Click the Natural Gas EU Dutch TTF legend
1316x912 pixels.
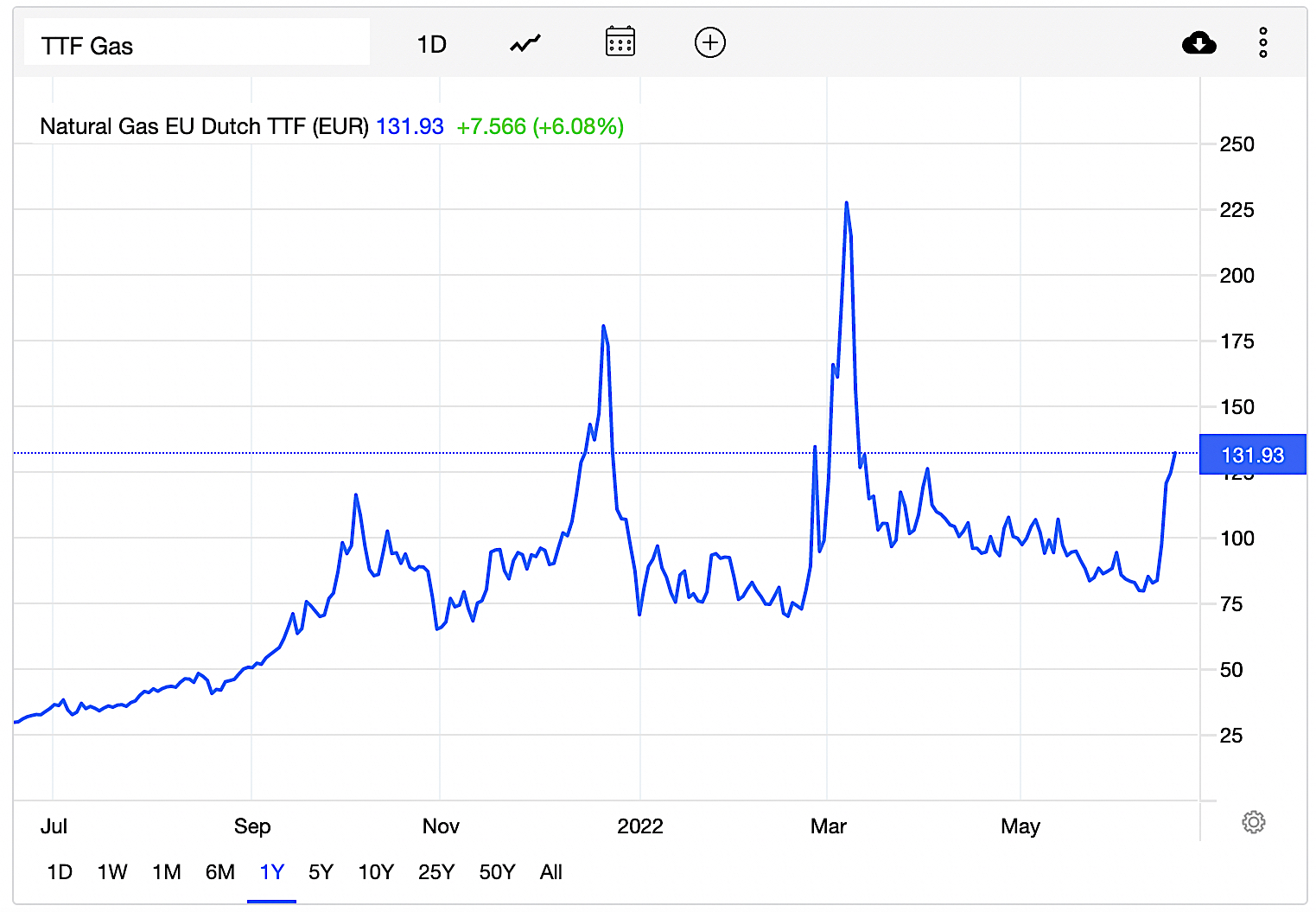[204, 127]
